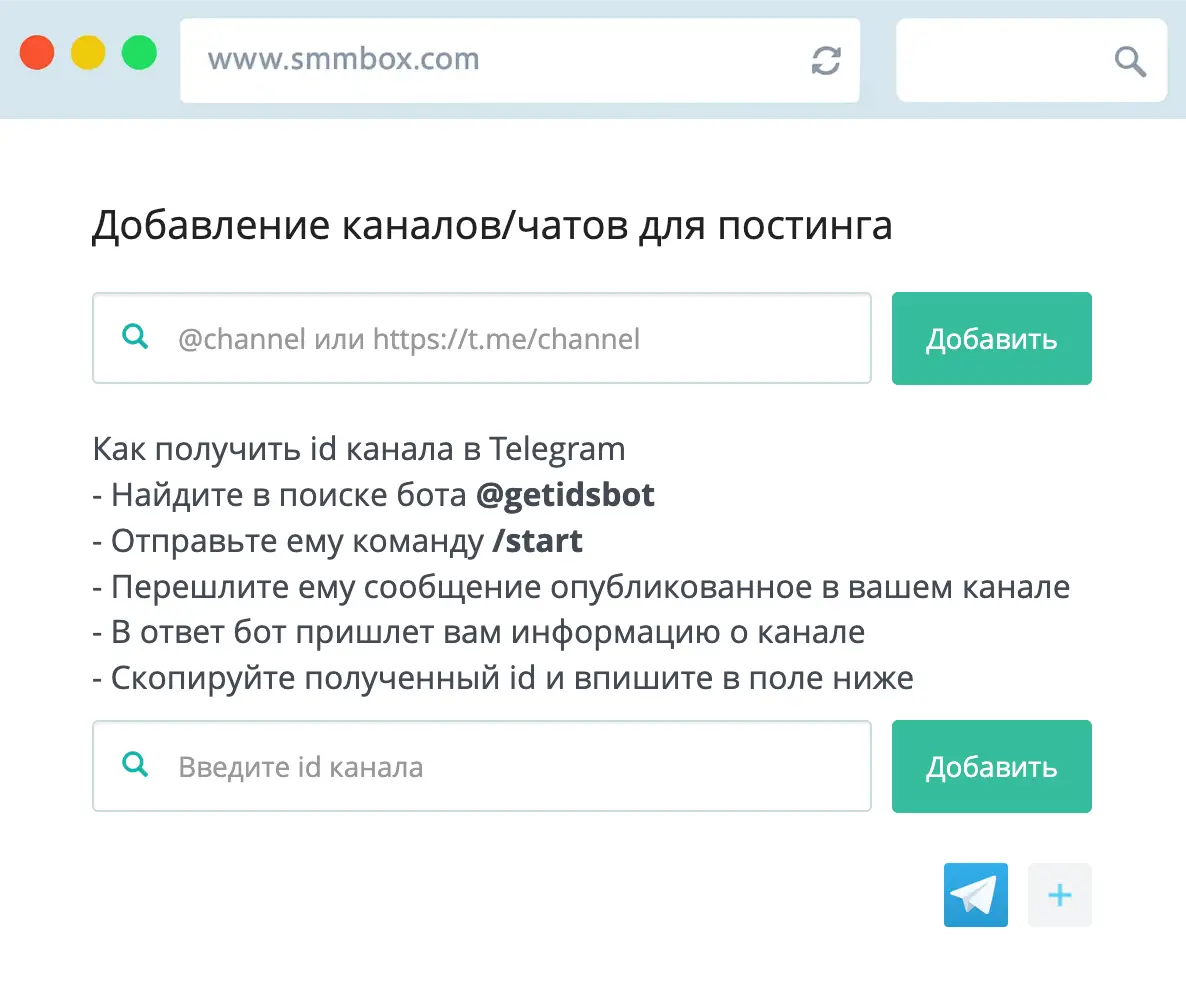Click 'Как получить id канала в Telegram' line
The width and height of the screenshot is (1186, 1003).
pyautogui.click(x=359, y=450)
